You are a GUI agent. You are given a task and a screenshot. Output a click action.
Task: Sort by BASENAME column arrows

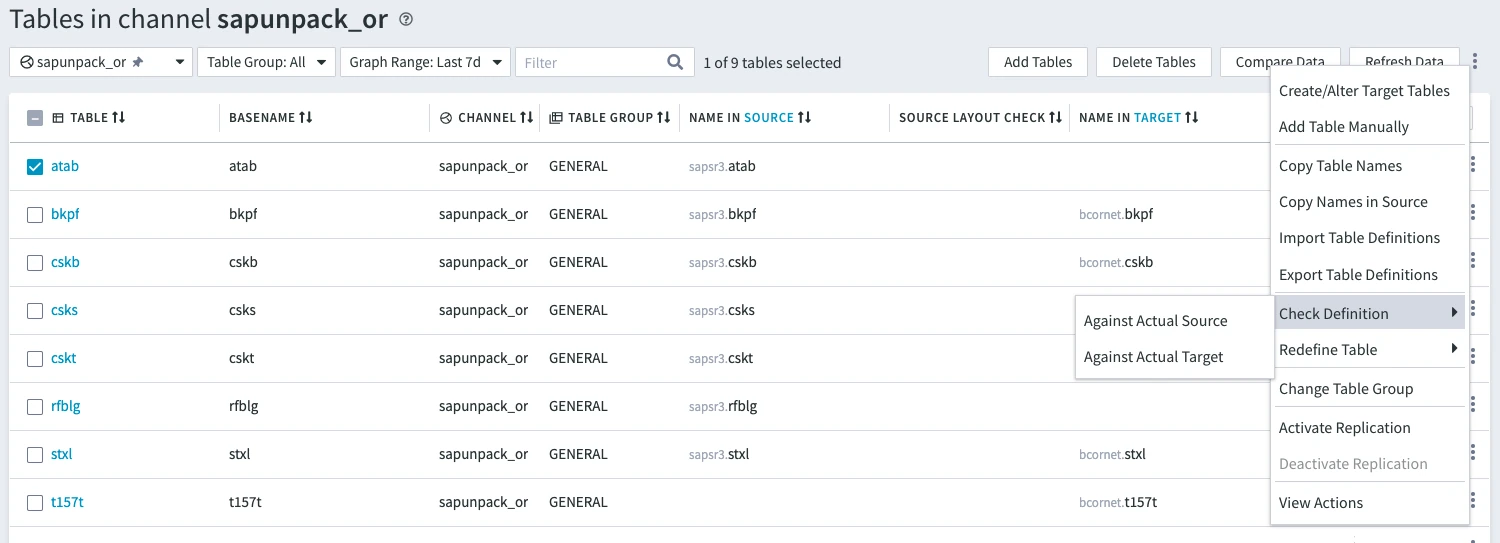point(306,118)
